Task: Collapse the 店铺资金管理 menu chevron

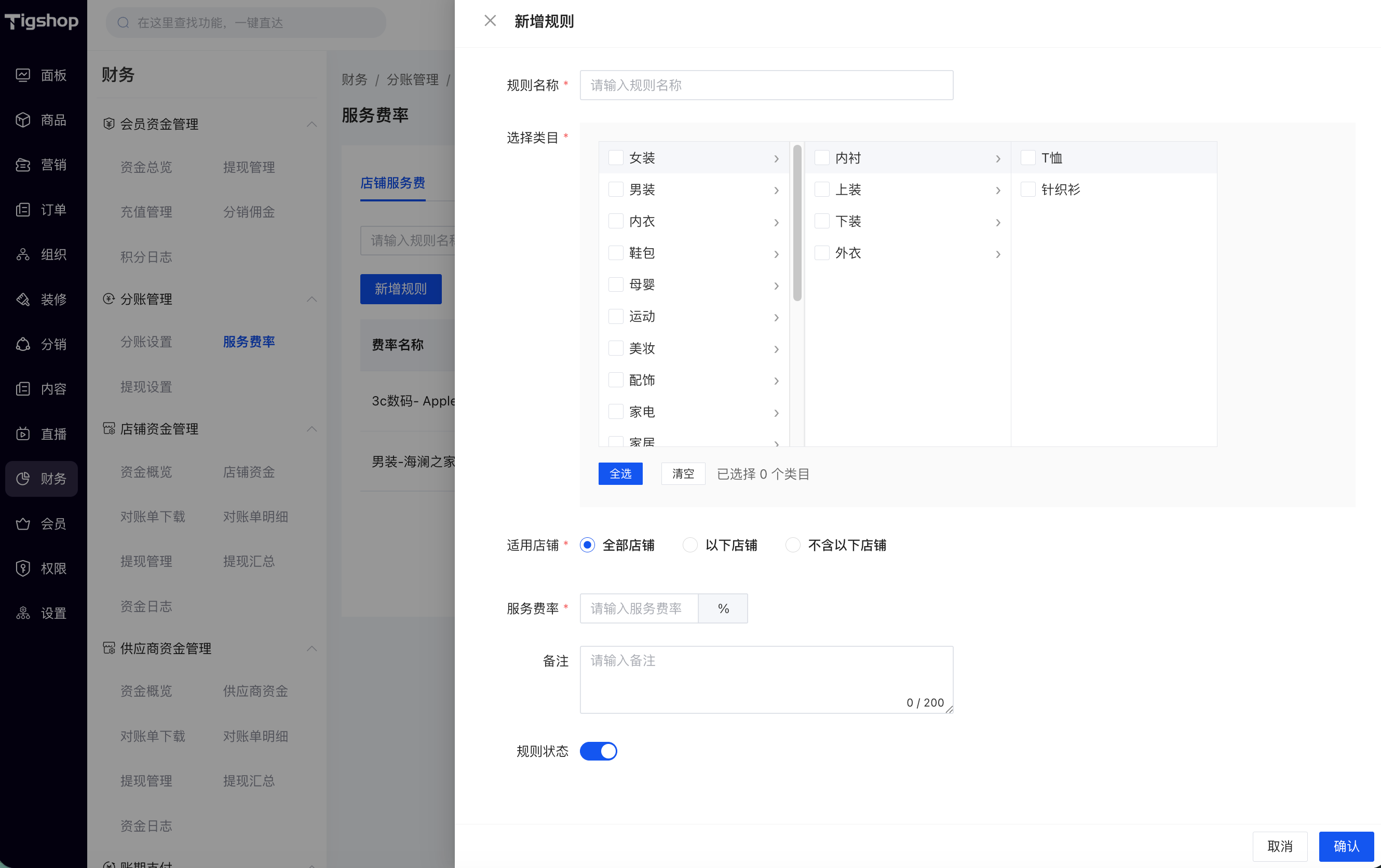Action: pyautogui.click(x=312, y=429)
